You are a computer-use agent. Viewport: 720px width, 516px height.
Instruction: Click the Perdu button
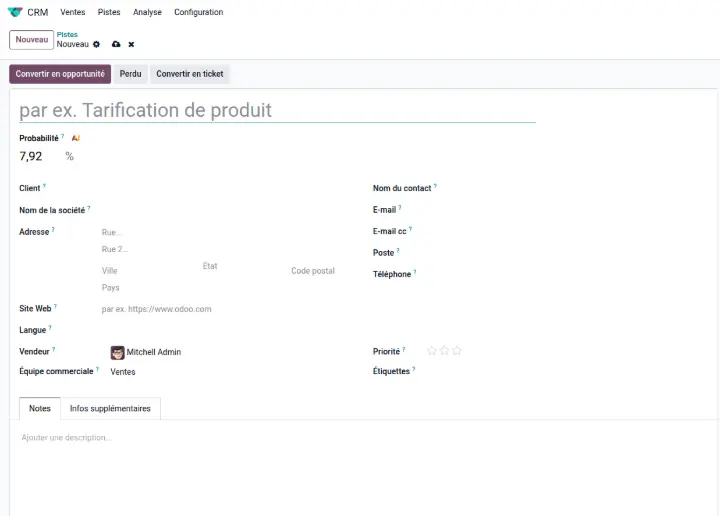click(x=130, y=74)
